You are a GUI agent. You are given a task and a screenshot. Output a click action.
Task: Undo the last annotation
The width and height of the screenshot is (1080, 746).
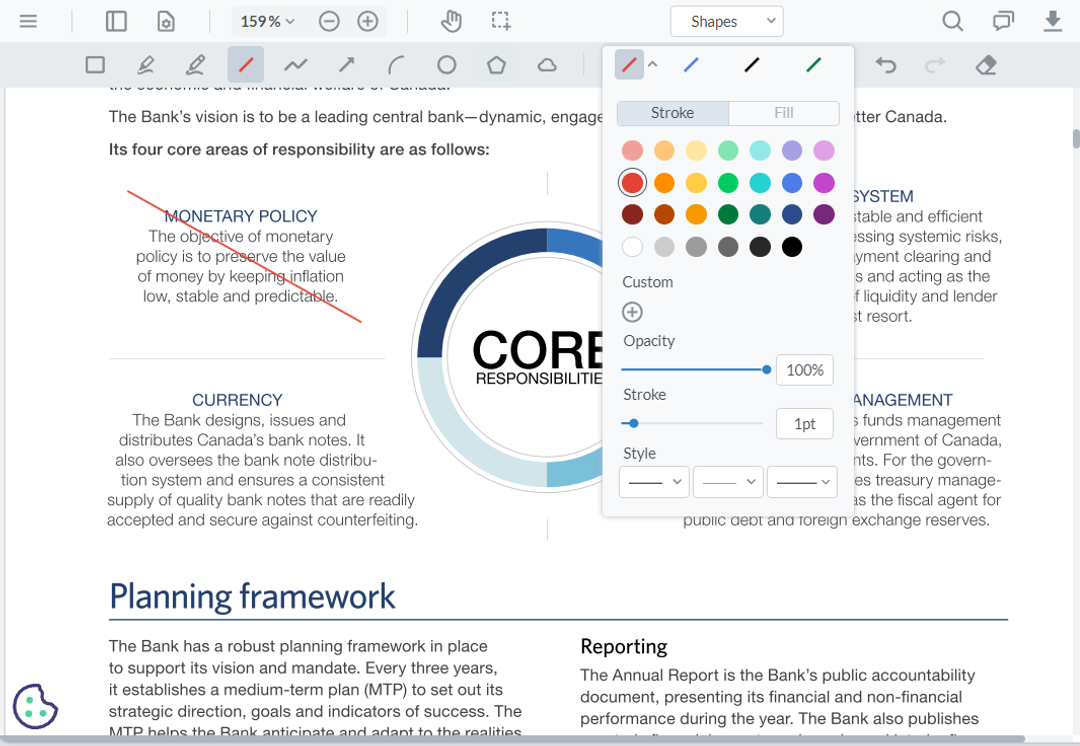coord(886,64)
